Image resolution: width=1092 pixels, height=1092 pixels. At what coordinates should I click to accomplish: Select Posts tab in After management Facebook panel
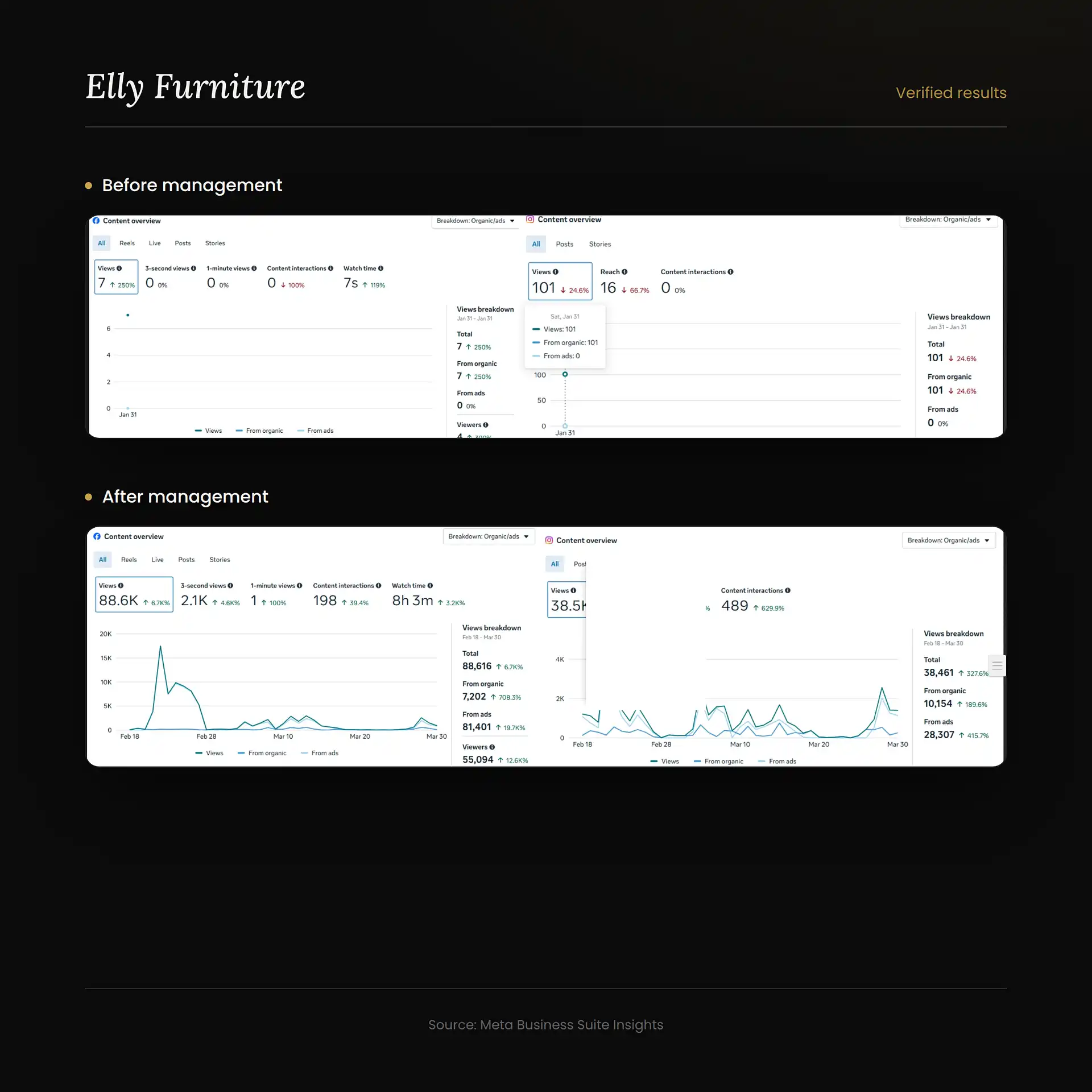(186, 560)
